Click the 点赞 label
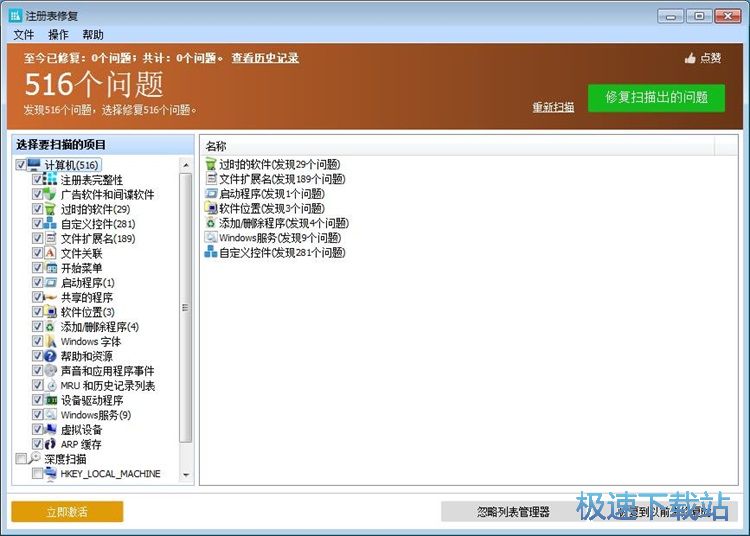Image resolution: width=750 pixels, height=536 pixels. coord(710,58)
